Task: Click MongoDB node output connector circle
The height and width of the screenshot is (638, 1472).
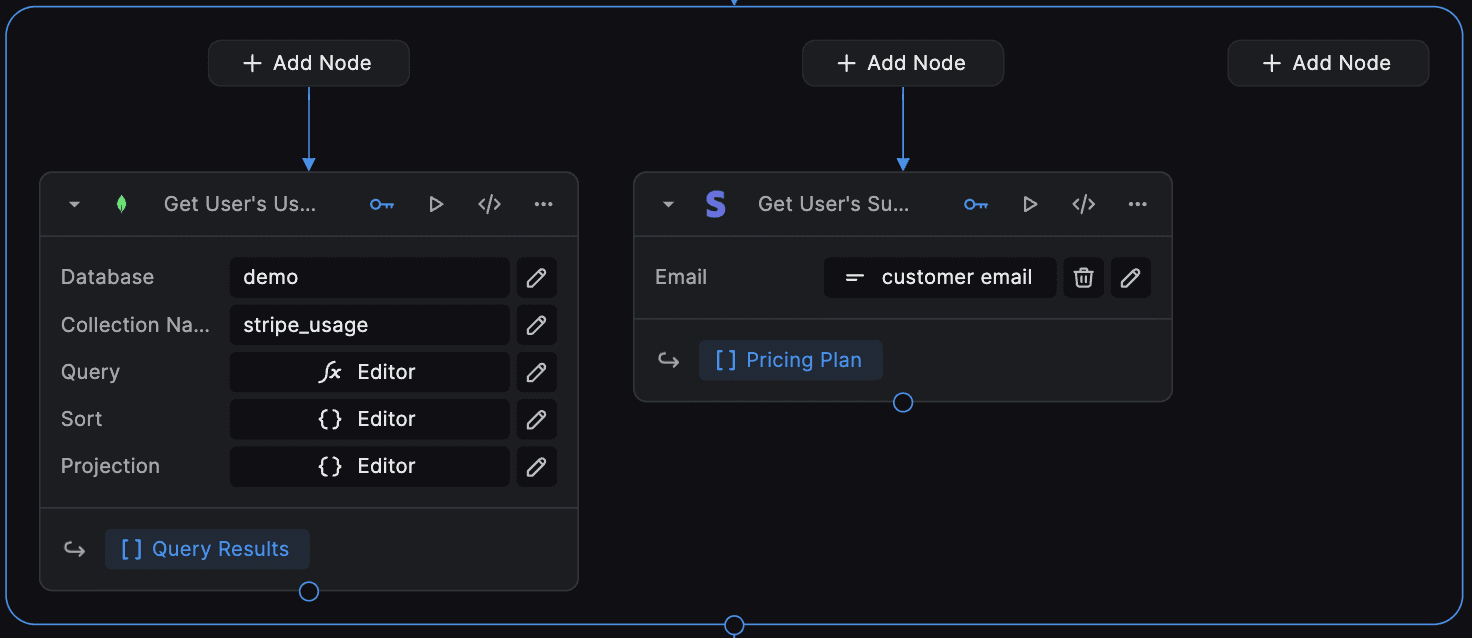Action: [x=309, y=591]
